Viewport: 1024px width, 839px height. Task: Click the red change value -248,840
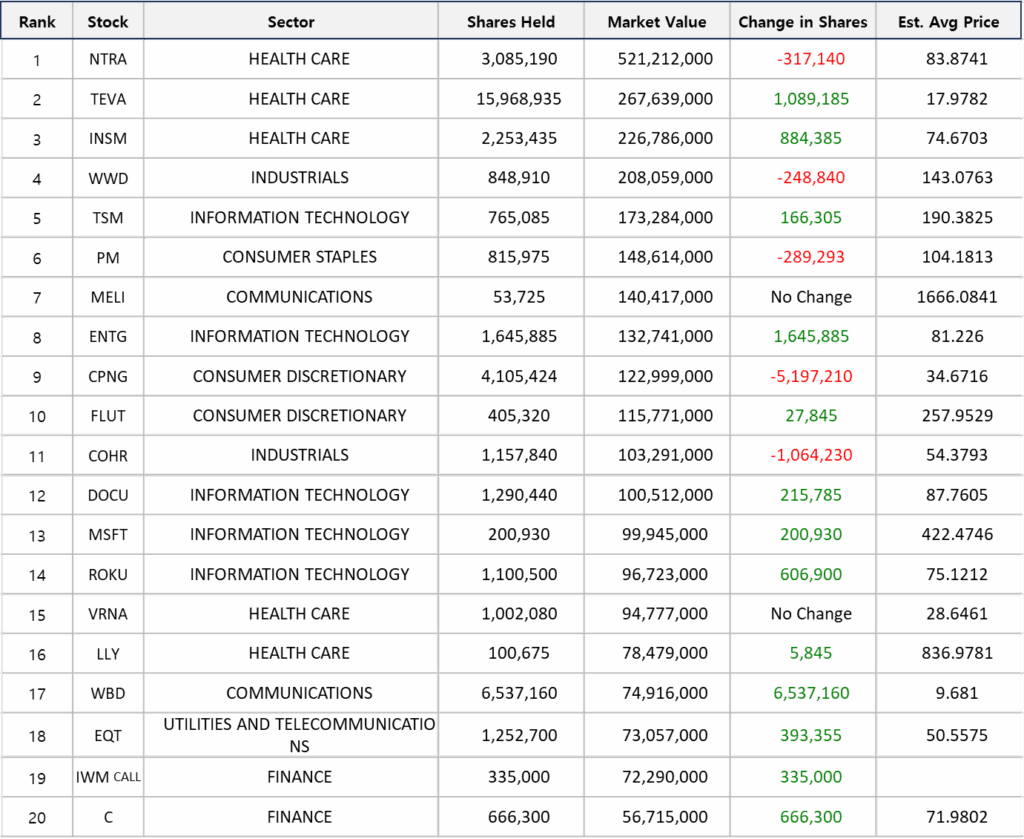[x=810, y=178]
